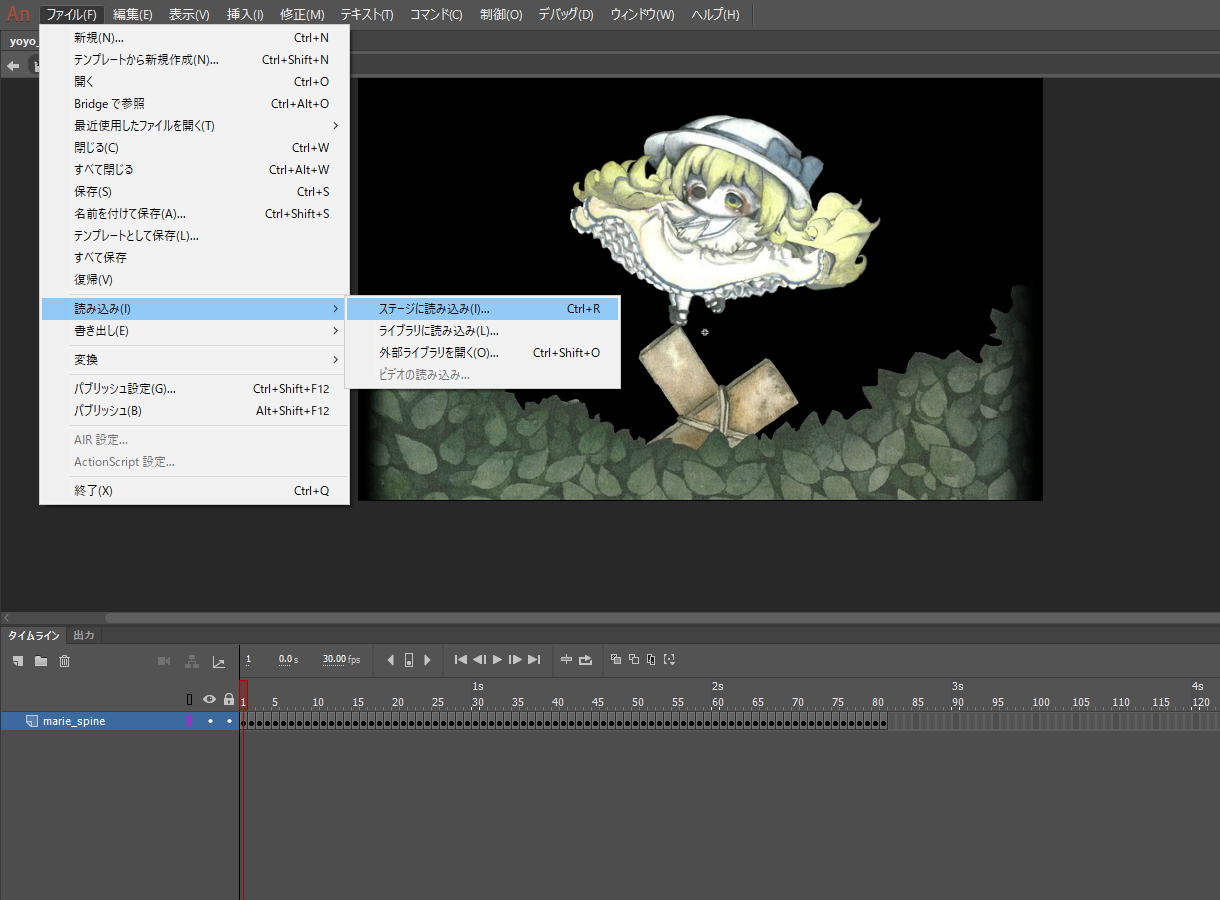Step back one frame

479,660
